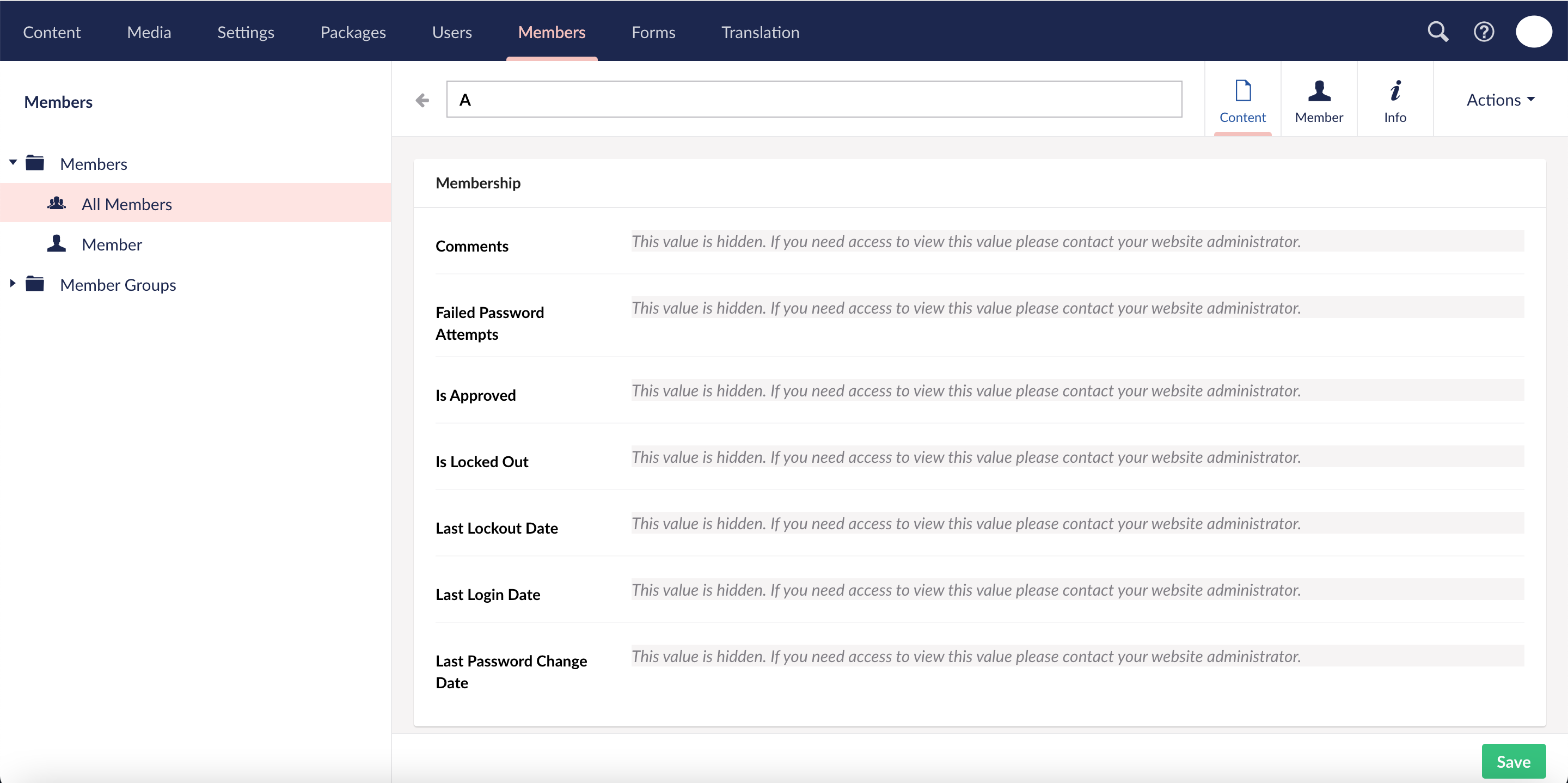Click the Member person icon in tree
Screen dimensions: 1568x783
click(57, 243)
